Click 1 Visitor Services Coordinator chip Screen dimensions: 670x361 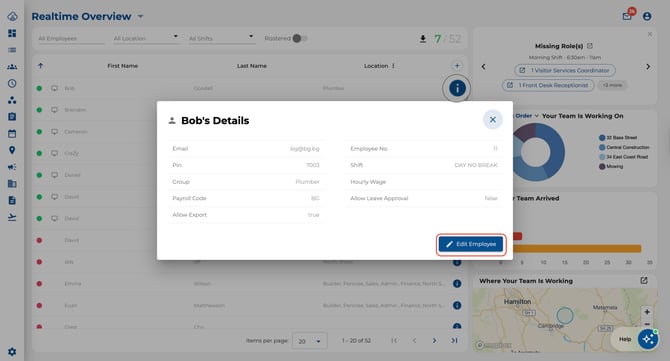point(565,70)
